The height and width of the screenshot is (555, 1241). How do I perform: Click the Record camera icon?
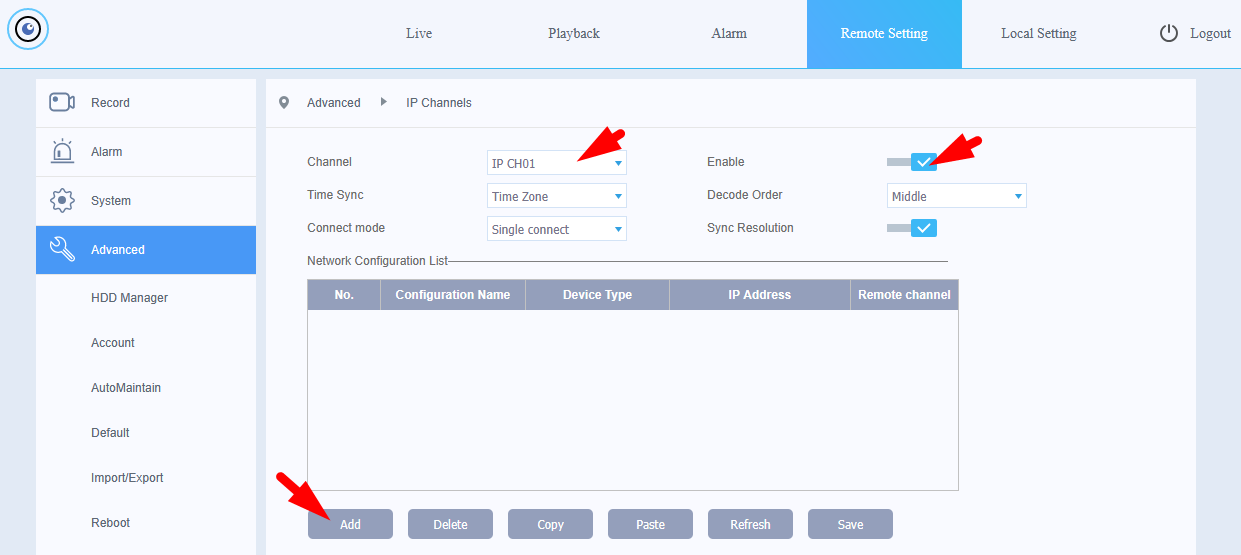62,102
